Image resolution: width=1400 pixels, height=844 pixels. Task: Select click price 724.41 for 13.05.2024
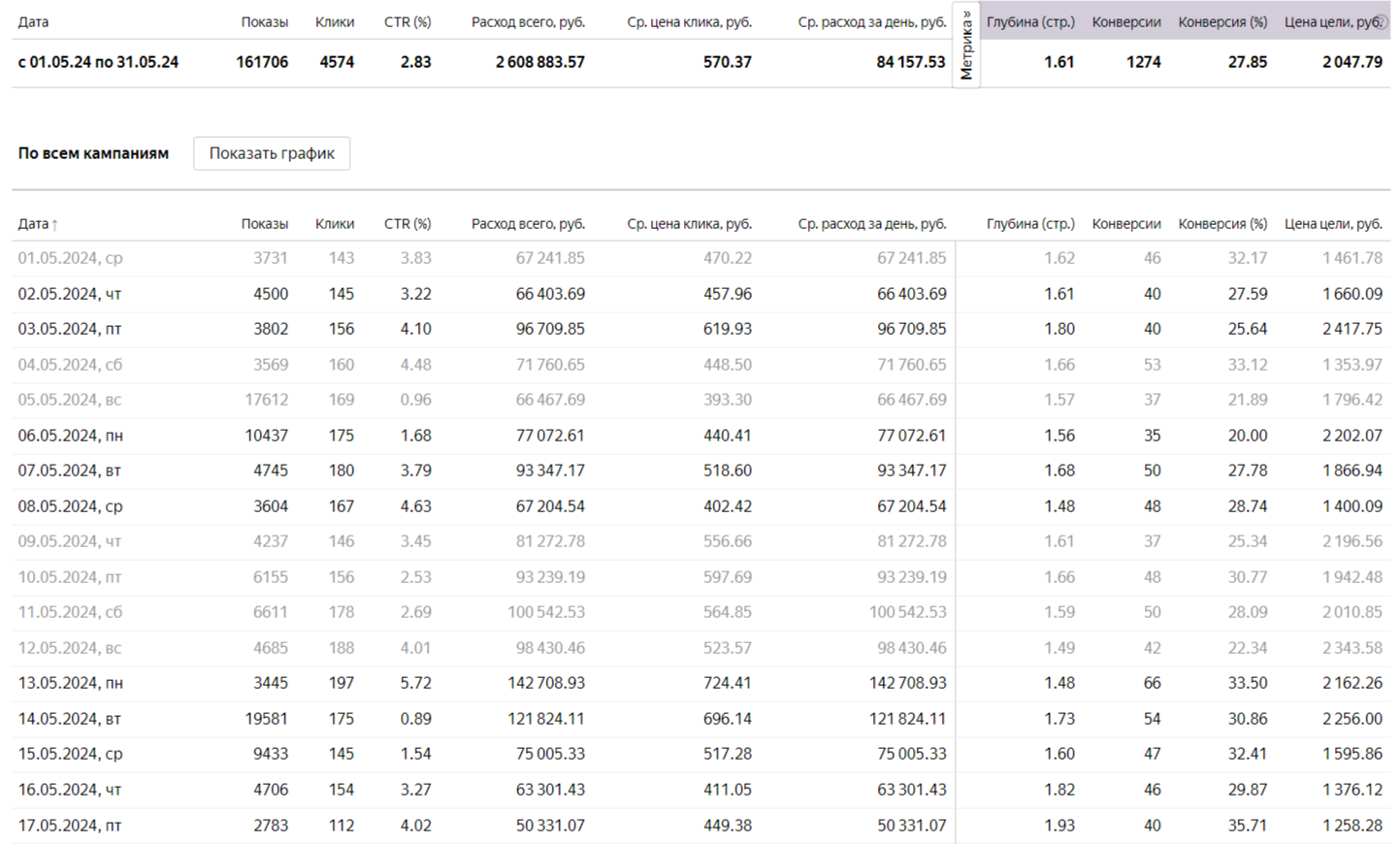(x=728, y=683)
